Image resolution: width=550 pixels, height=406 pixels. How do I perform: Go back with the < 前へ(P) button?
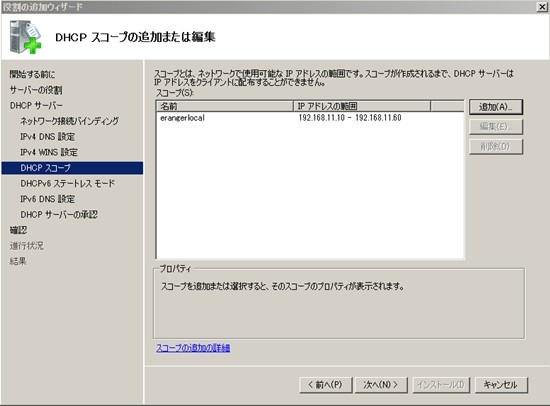(x=326, y=385)
